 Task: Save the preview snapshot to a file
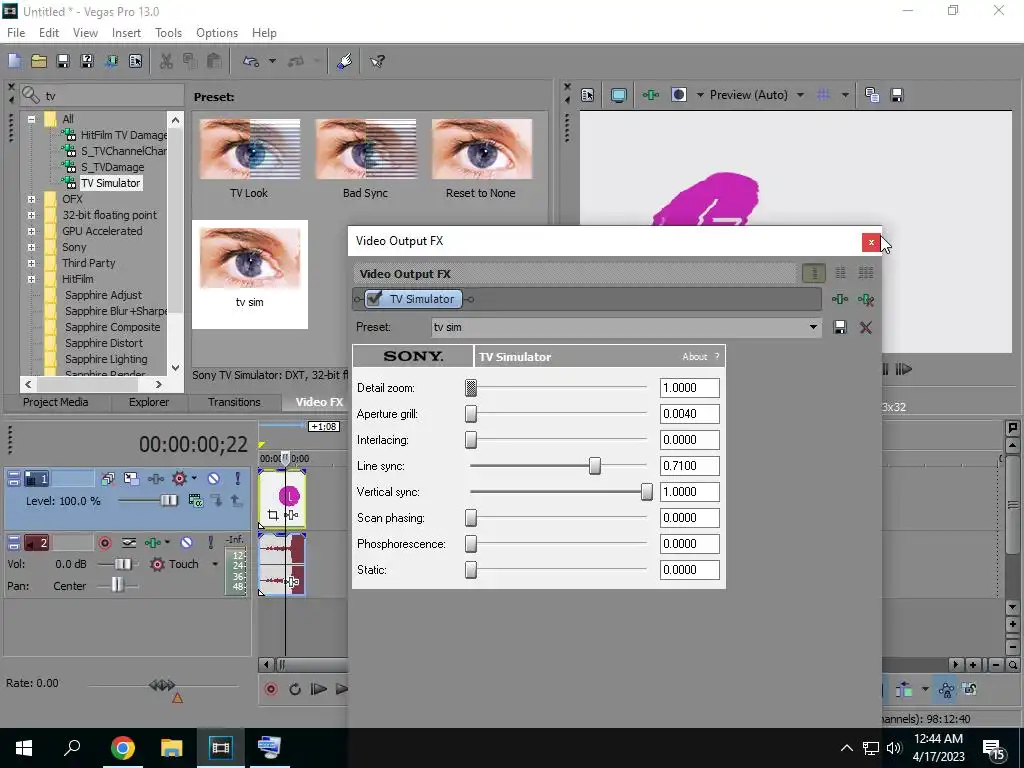(x=897, y=95)
